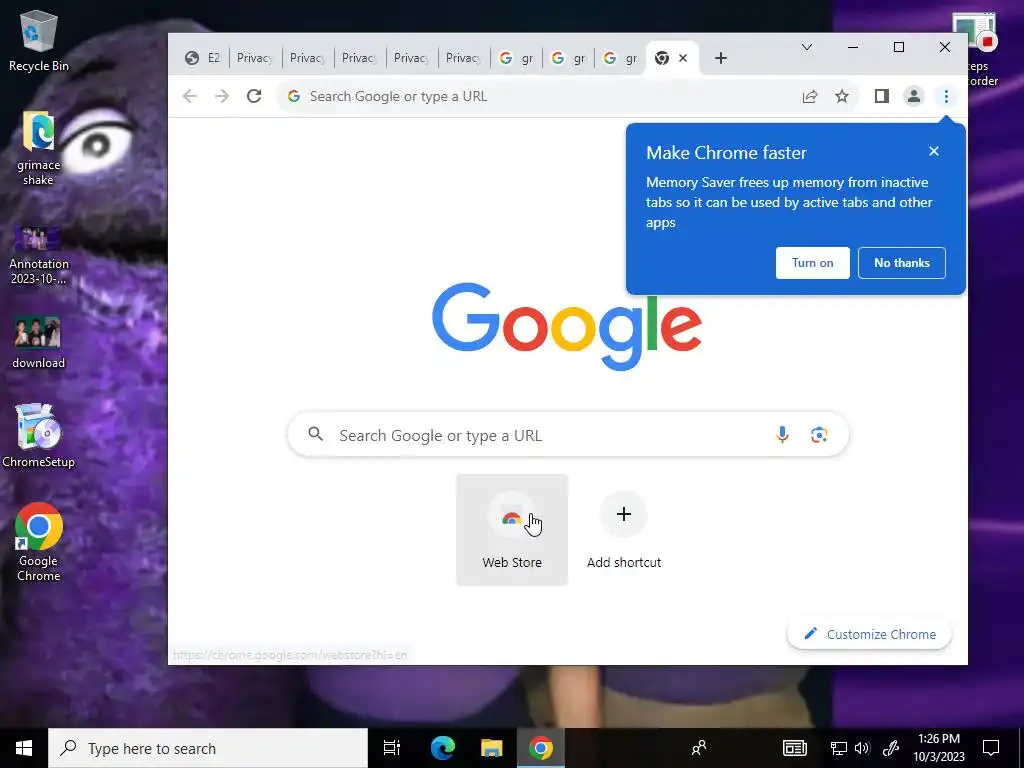Select the middle Google gr tab
This screenshot has width=1024, height=768.
pos(568,58)
